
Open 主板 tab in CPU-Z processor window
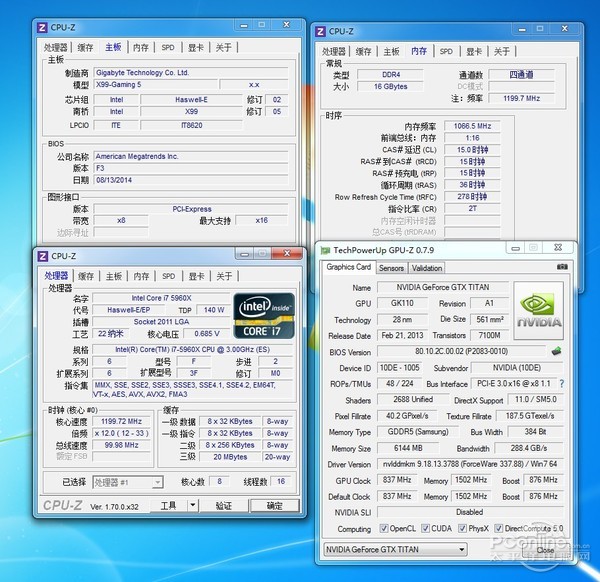tap(114, 276)
